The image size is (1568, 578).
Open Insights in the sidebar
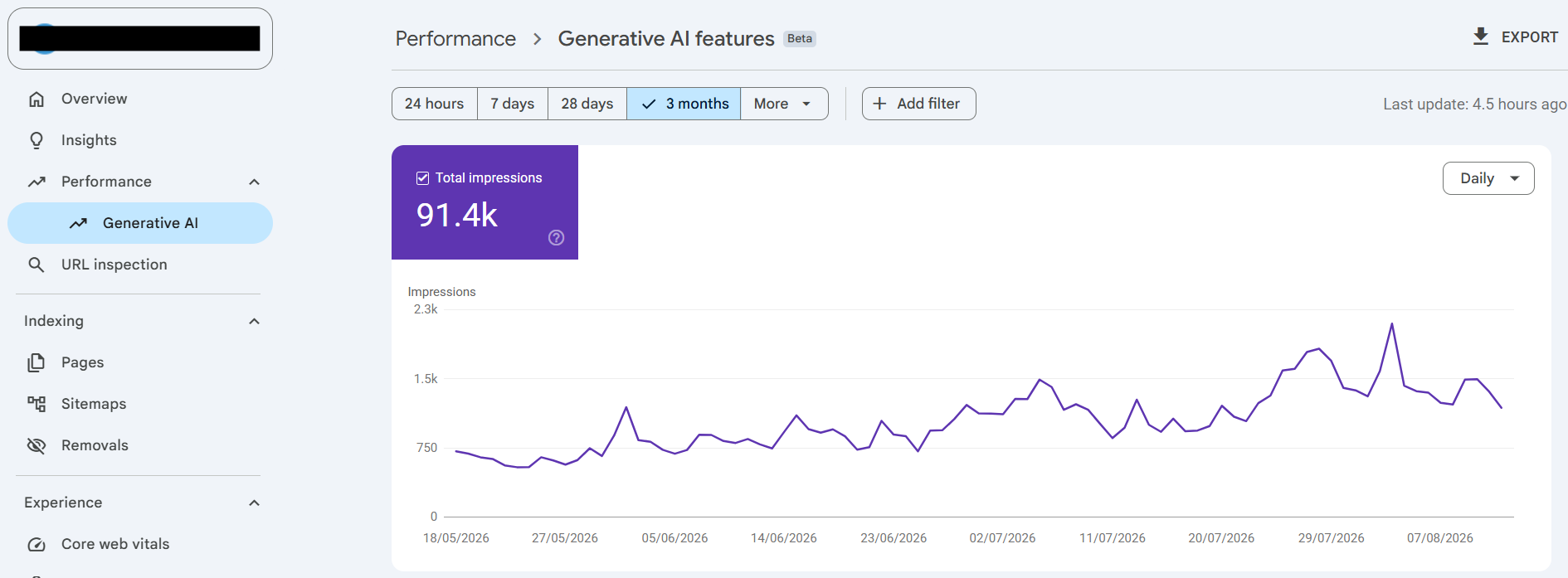140,140
